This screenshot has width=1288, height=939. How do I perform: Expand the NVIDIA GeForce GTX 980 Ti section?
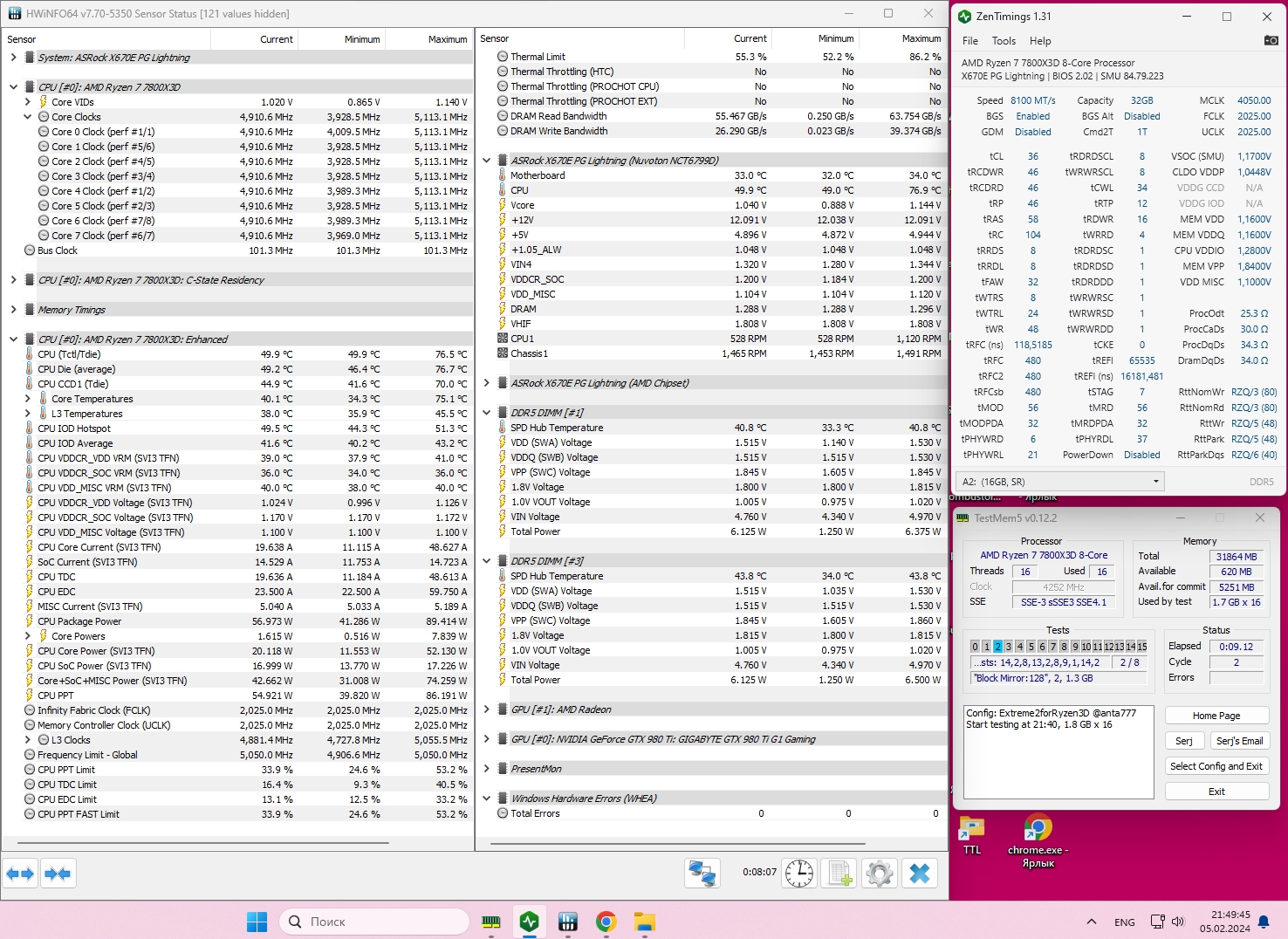point(487,739)
